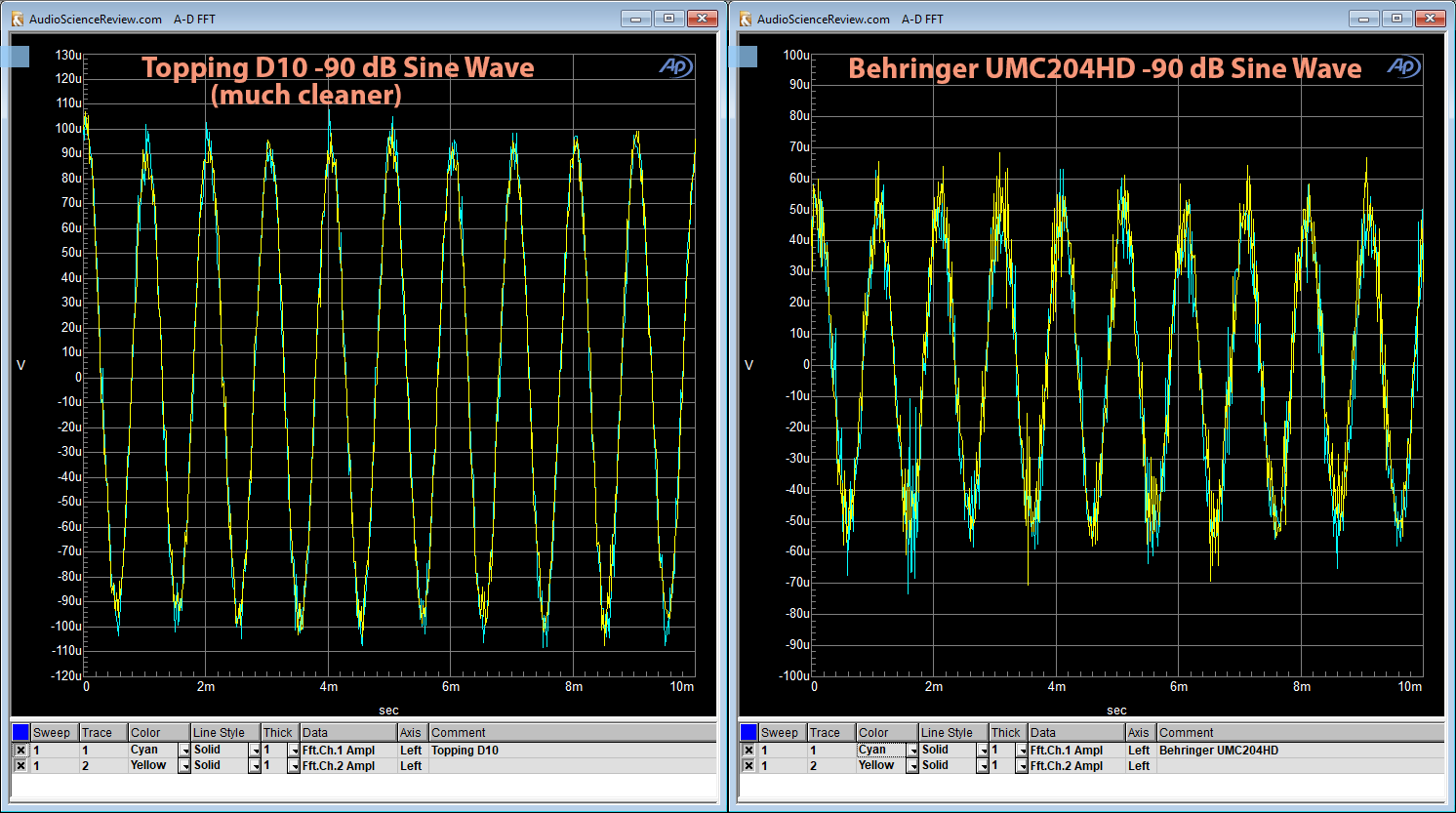
Task: Uncheck Yellow trace 2 in Topping D10 legend
Action: tap(20, 766)
